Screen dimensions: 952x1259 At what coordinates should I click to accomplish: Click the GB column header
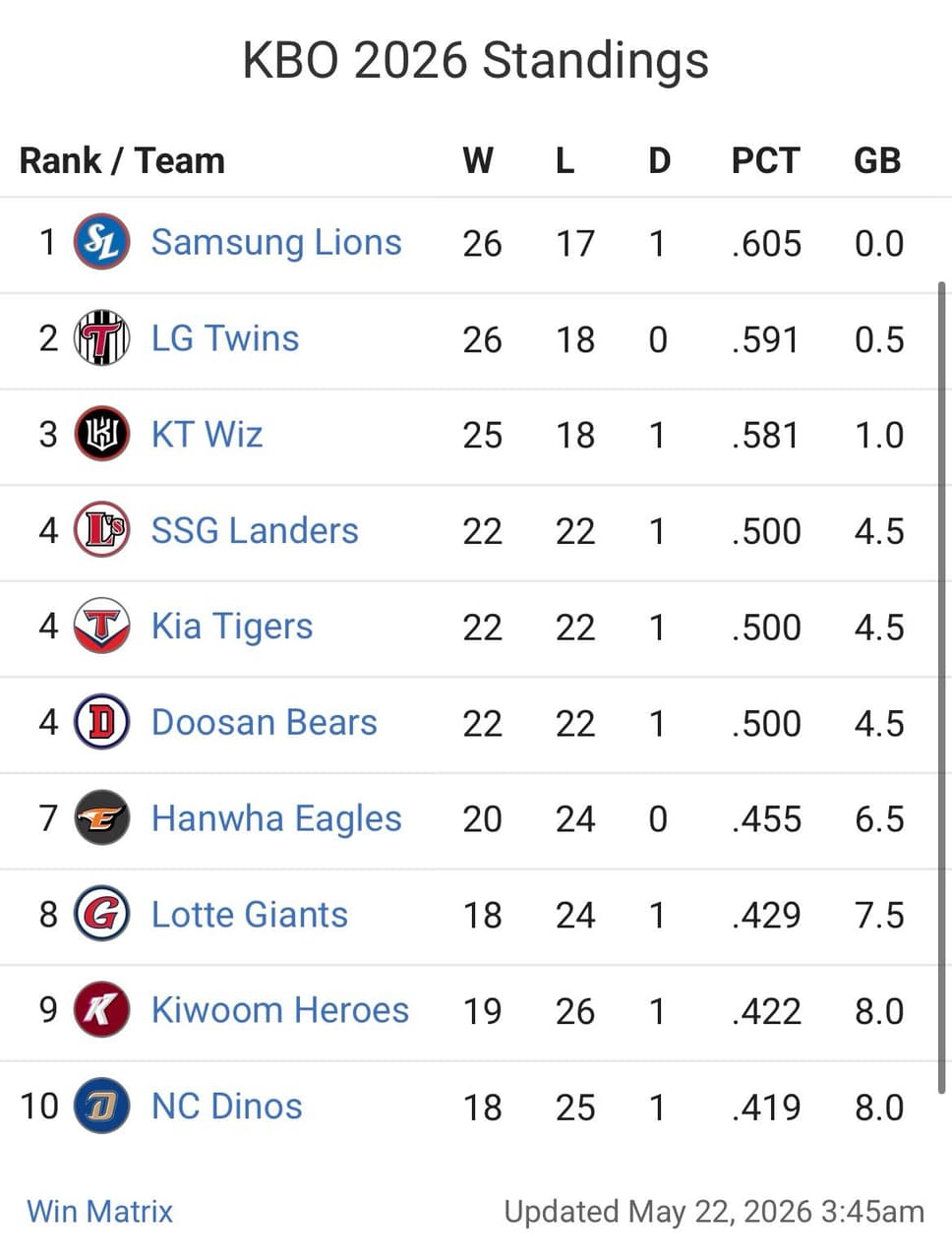pyautogui.click(x=877, y=160)
